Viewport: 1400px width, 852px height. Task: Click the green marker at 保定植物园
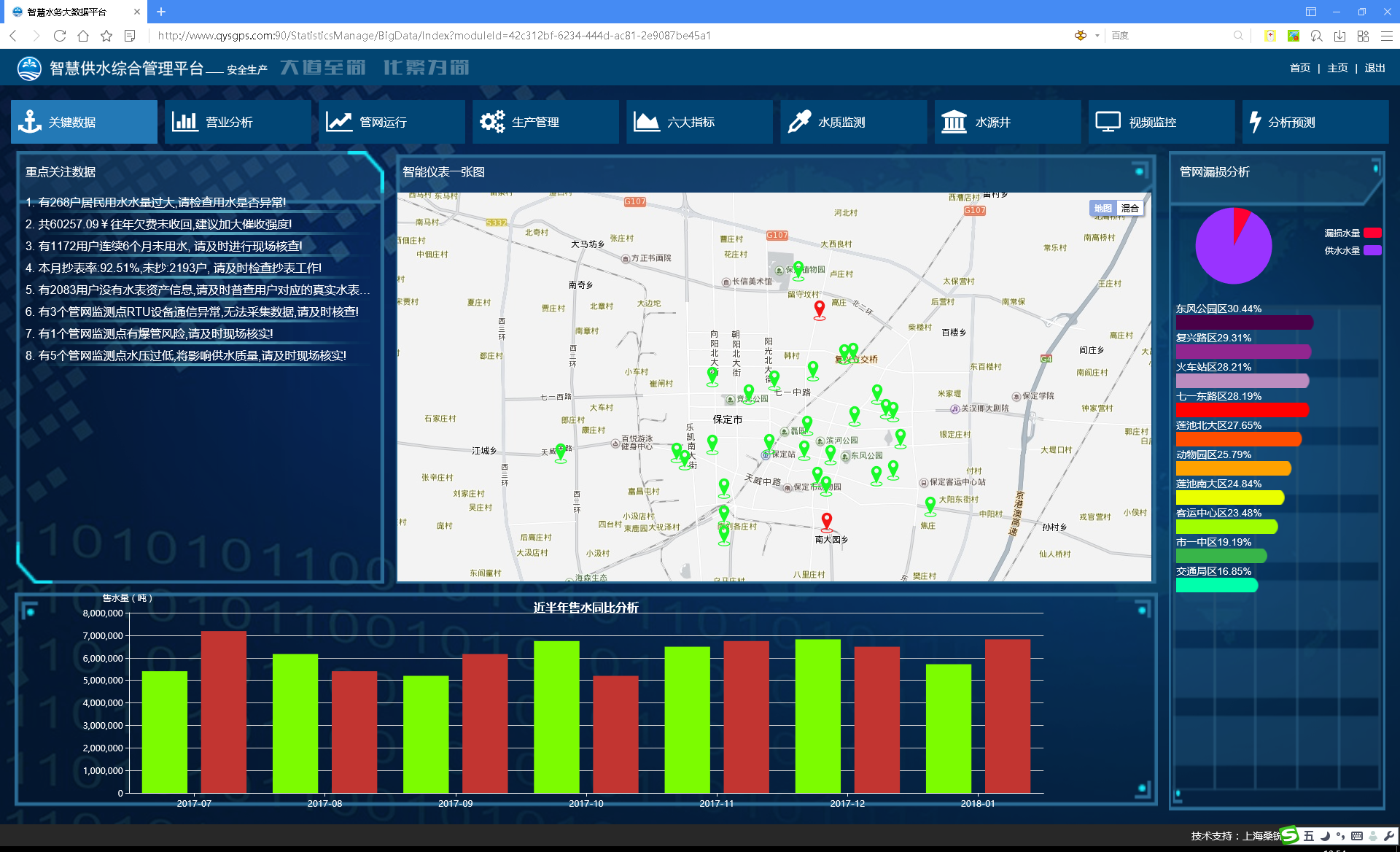click(798, 271)
